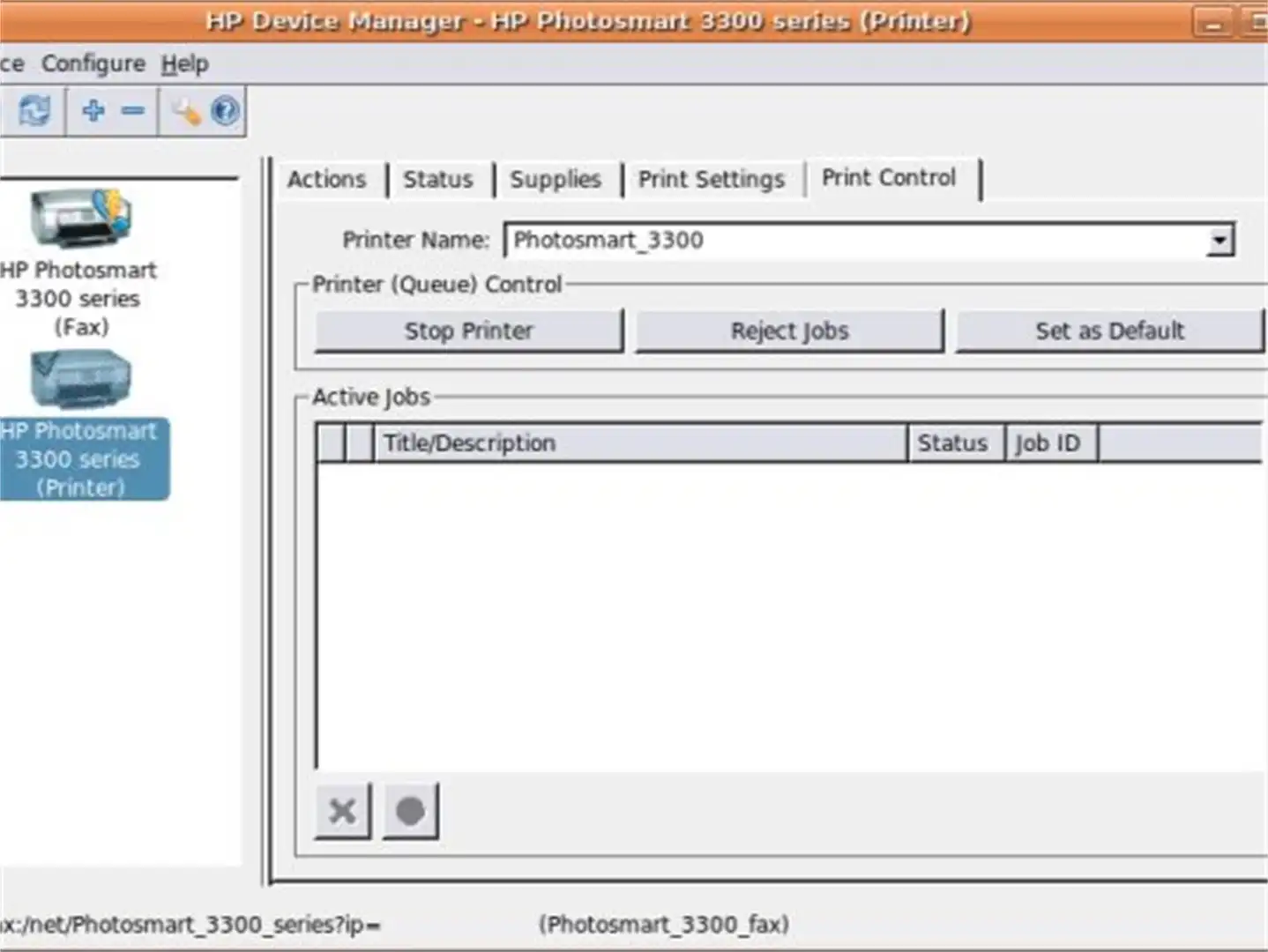Select the HP Photosmart 3300 Fax device icon

point(80,218)
